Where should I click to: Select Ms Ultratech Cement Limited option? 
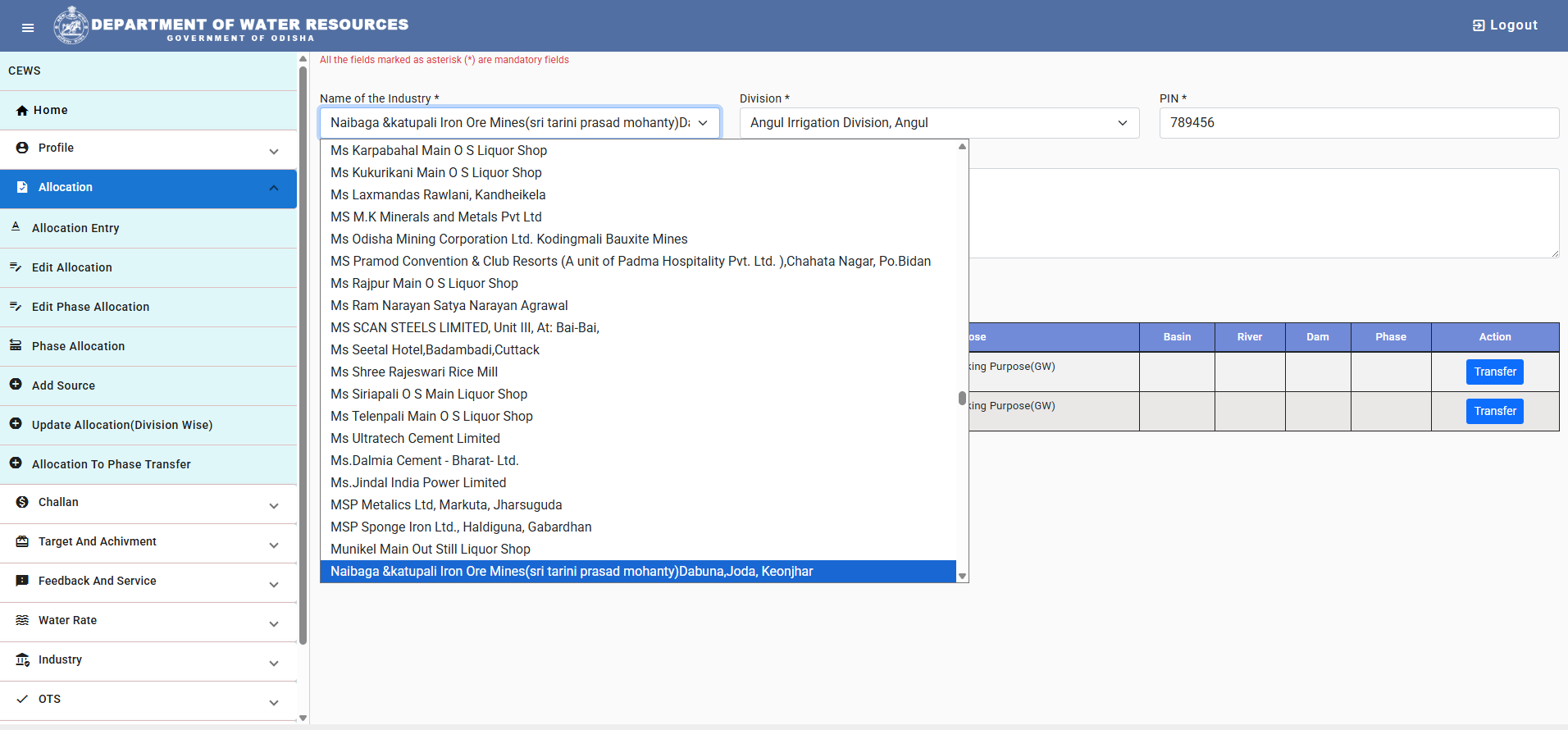pyautogui.click(x=638, y=439)
